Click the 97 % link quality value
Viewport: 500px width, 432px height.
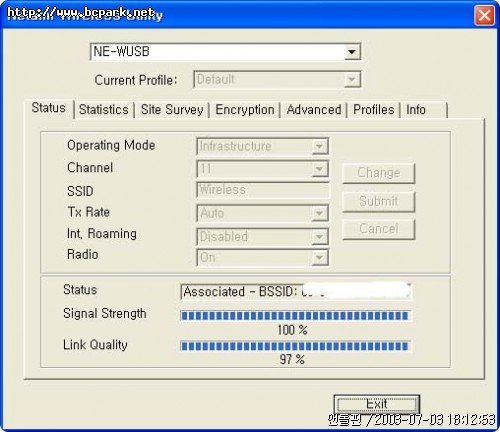click(x=292, y=359)
